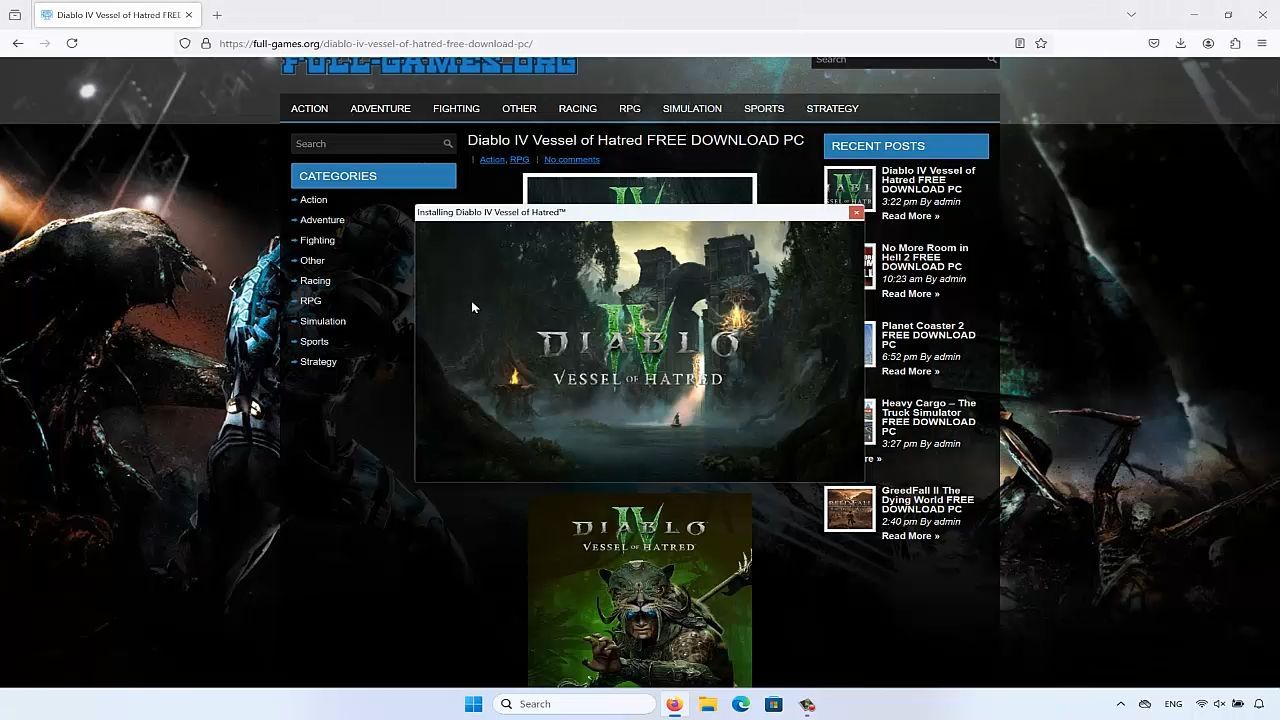Image resolution: width=1280 pixels, height=720 pixels.
Task: Open the SIMULATION navigation menu item
Action: pos(692,108)
